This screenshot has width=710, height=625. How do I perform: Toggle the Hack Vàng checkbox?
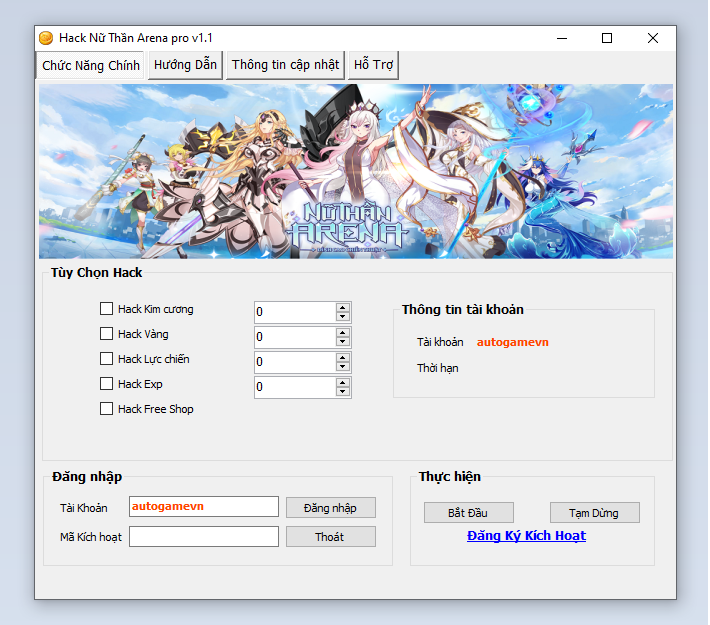tap(107, 334)
